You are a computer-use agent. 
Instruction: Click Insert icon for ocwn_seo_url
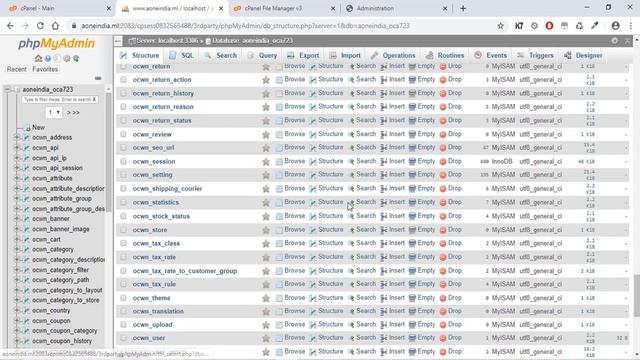[384, 148]
